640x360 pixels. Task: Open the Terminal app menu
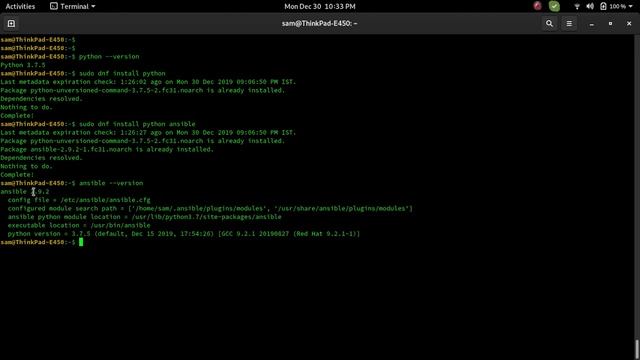[72, 6]
